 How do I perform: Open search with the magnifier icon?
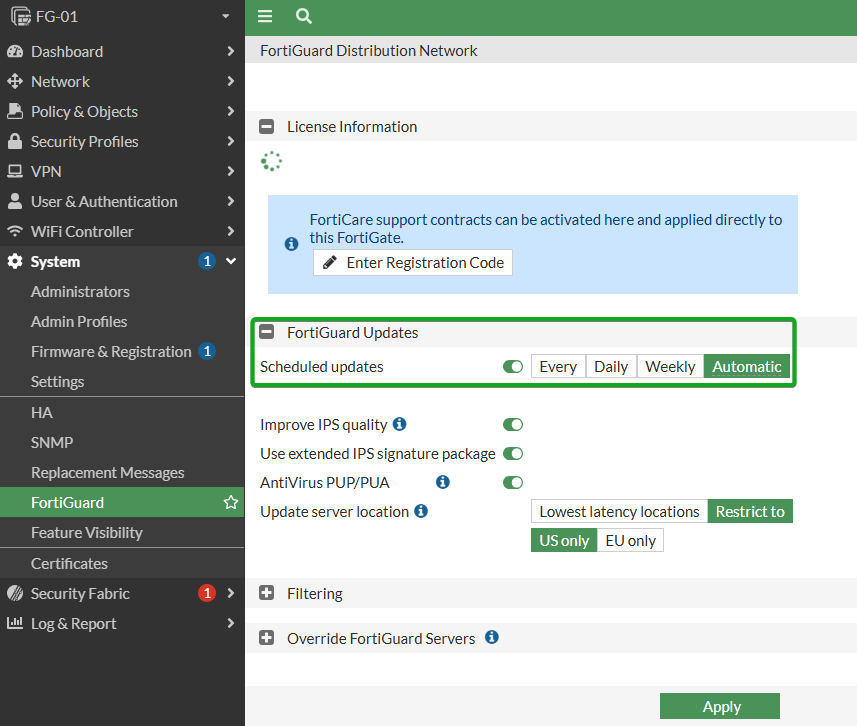click(304, 16)
